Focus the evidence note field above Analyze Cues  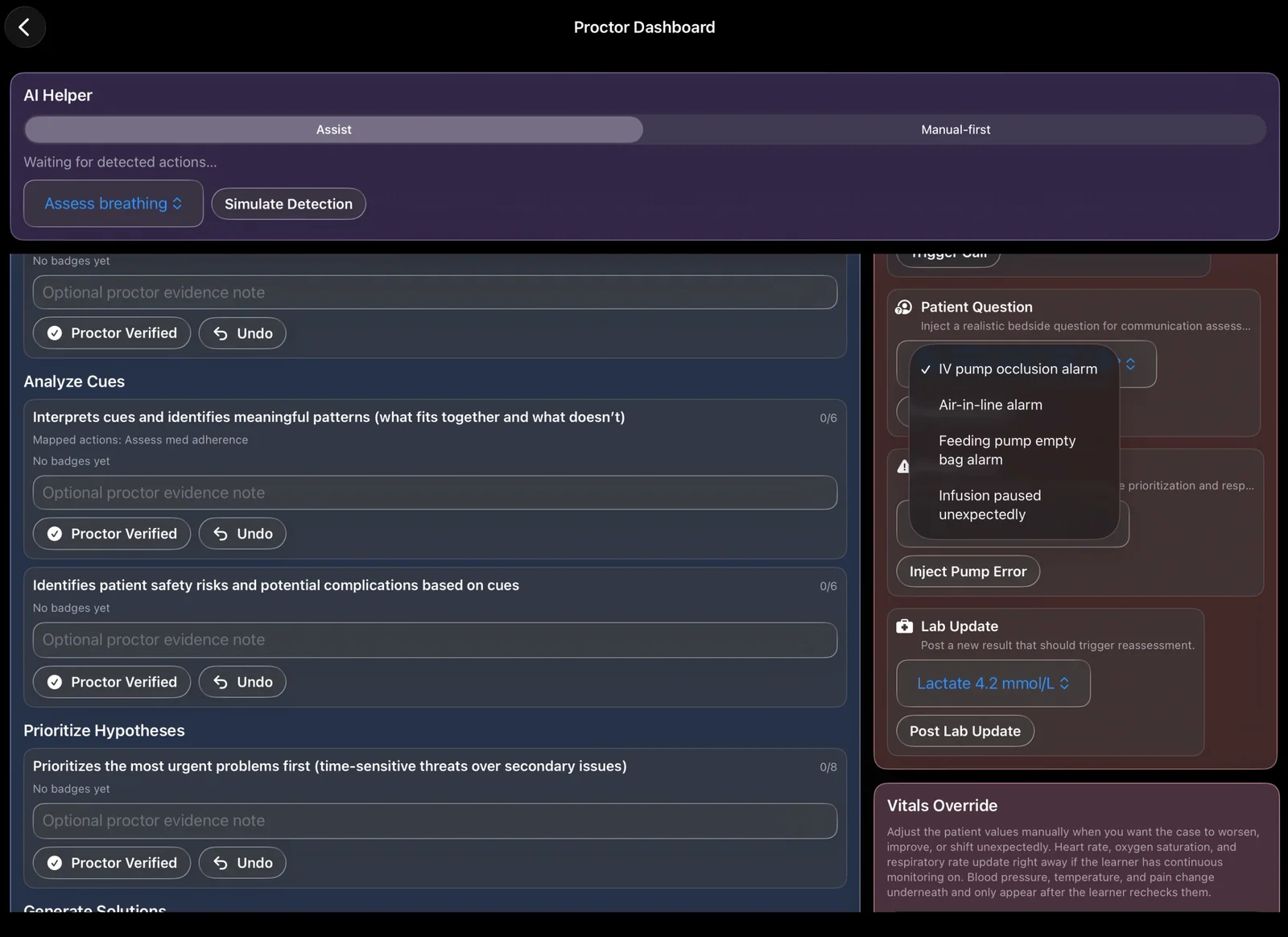435,292
